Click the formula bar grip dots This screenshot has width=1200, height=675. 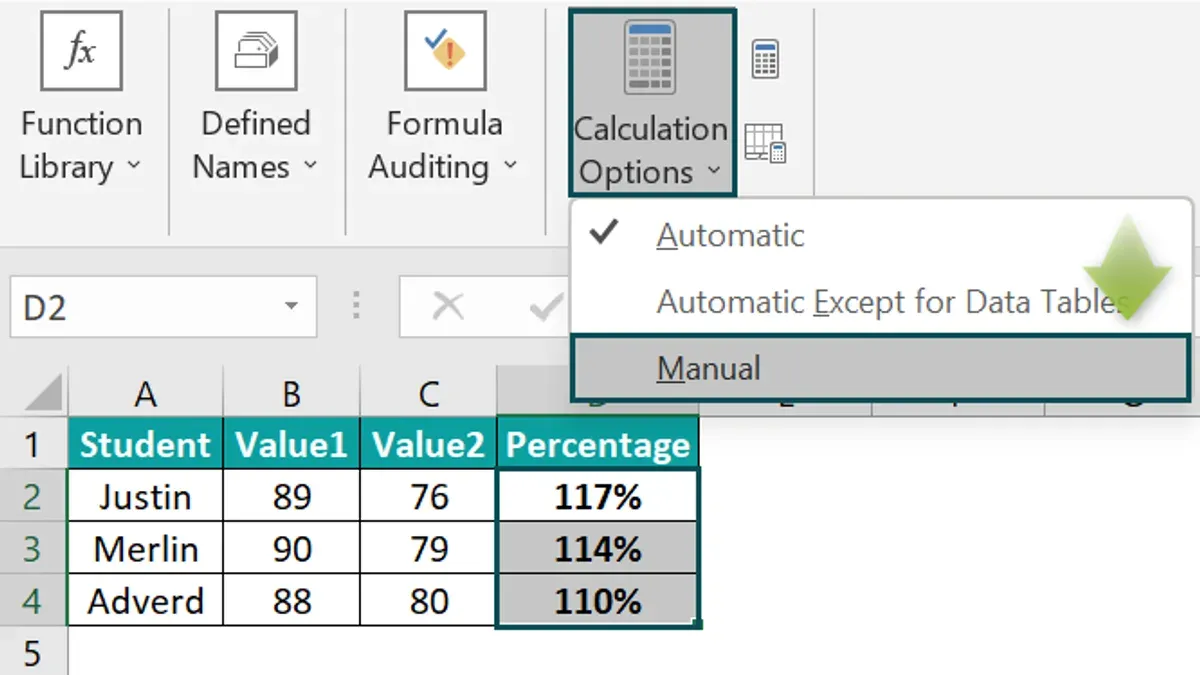pos(357,306)
